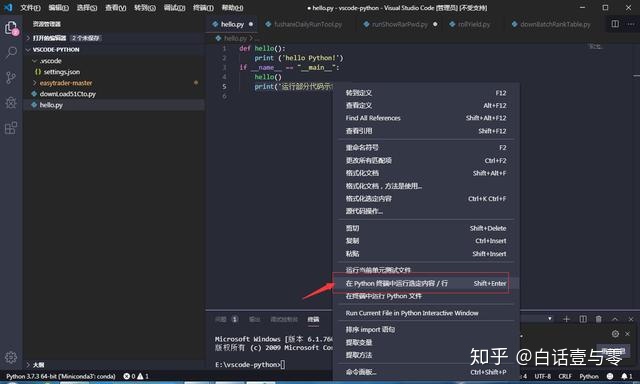Switch to the 输出 panel tab
The width and height of the screenshot is (640, 384).
(254, 319)
